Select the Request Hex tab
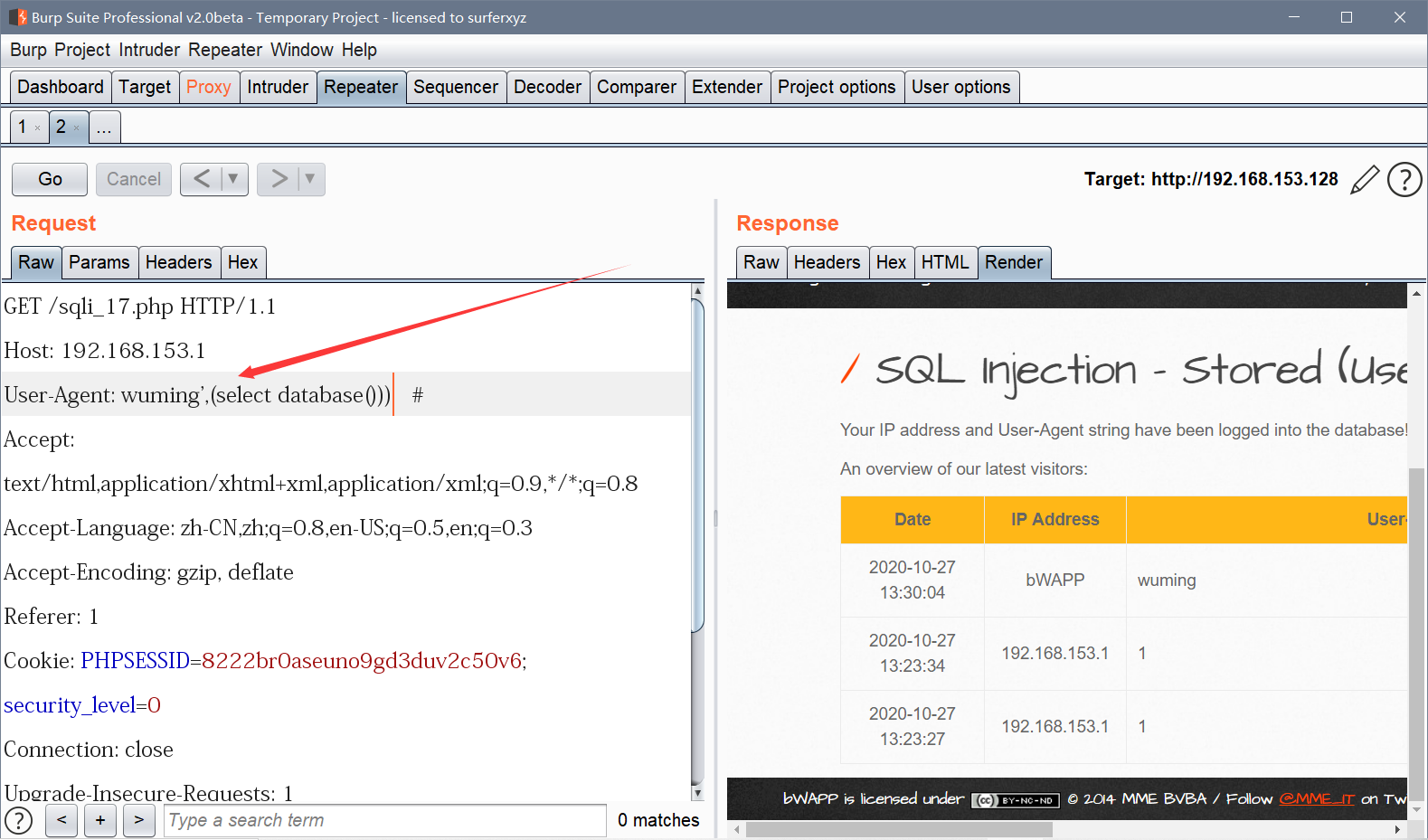Screen dimensions: 1428x840 tap(242, 262)
